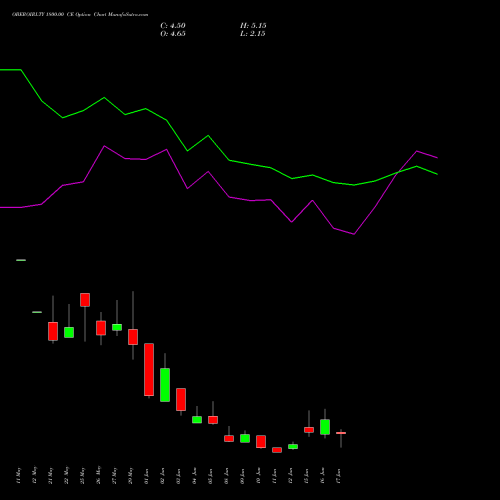Click the close value 'C: 4.50'

(173, 26)
